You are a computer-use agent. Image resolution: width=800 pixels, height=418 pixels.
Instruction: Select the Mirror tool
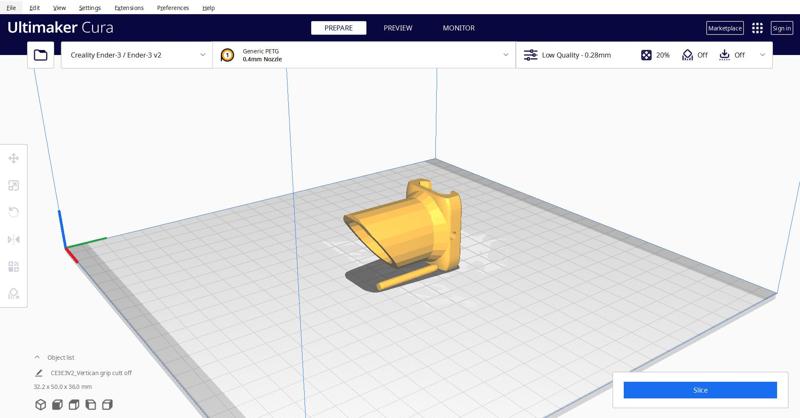(x=14, y=239)
